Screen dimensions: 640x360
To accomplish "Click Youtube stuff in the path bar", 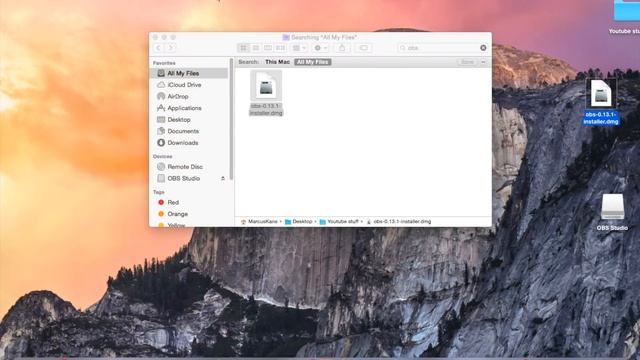I will [339, 222].
